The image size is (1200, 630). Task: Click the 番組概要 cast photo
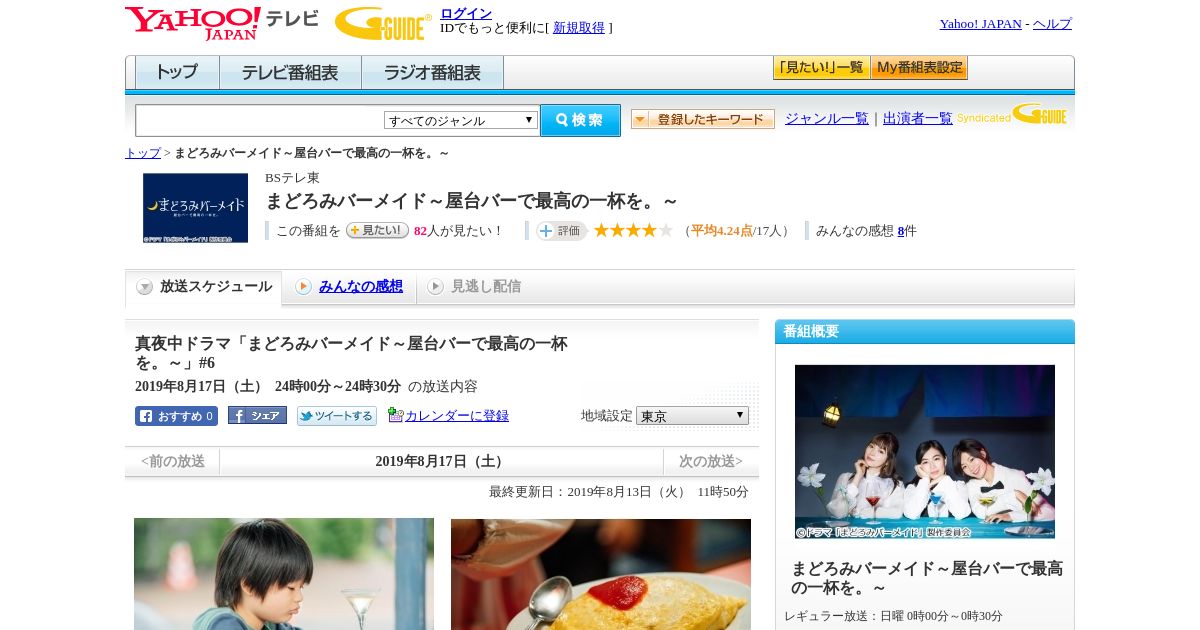(x=925, y=452)
